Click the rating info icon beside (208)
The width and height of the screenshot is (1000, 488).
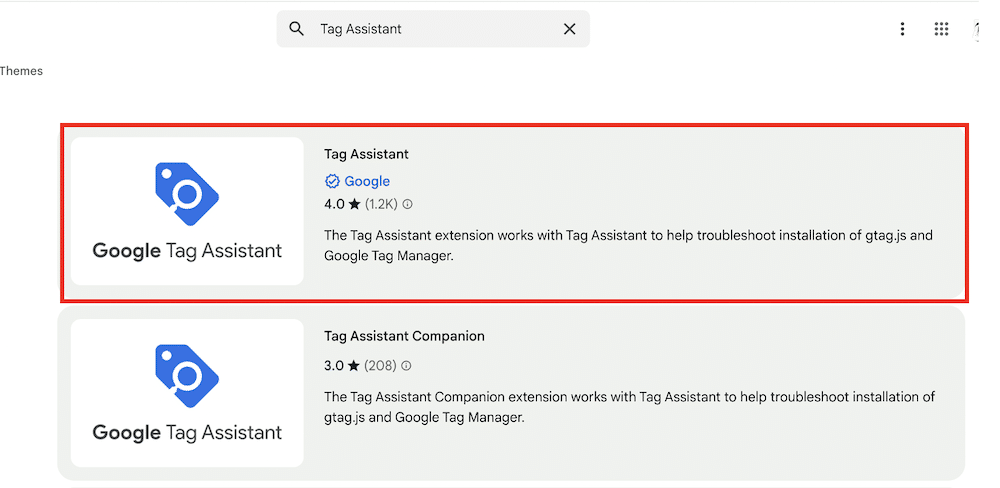pos(407,366)
